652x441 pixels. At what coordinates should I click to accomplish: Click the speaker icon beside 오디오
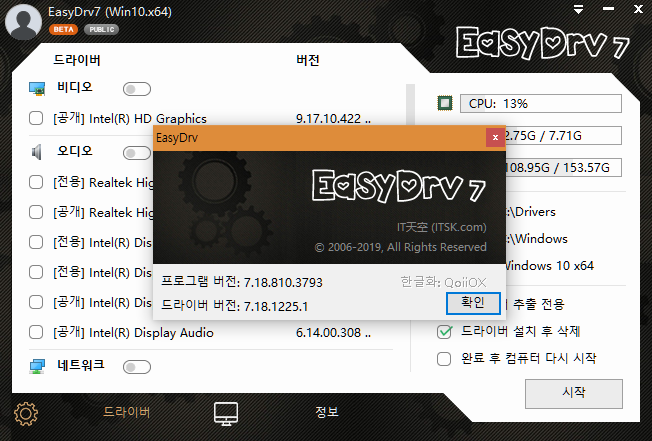tap(37, 153)
